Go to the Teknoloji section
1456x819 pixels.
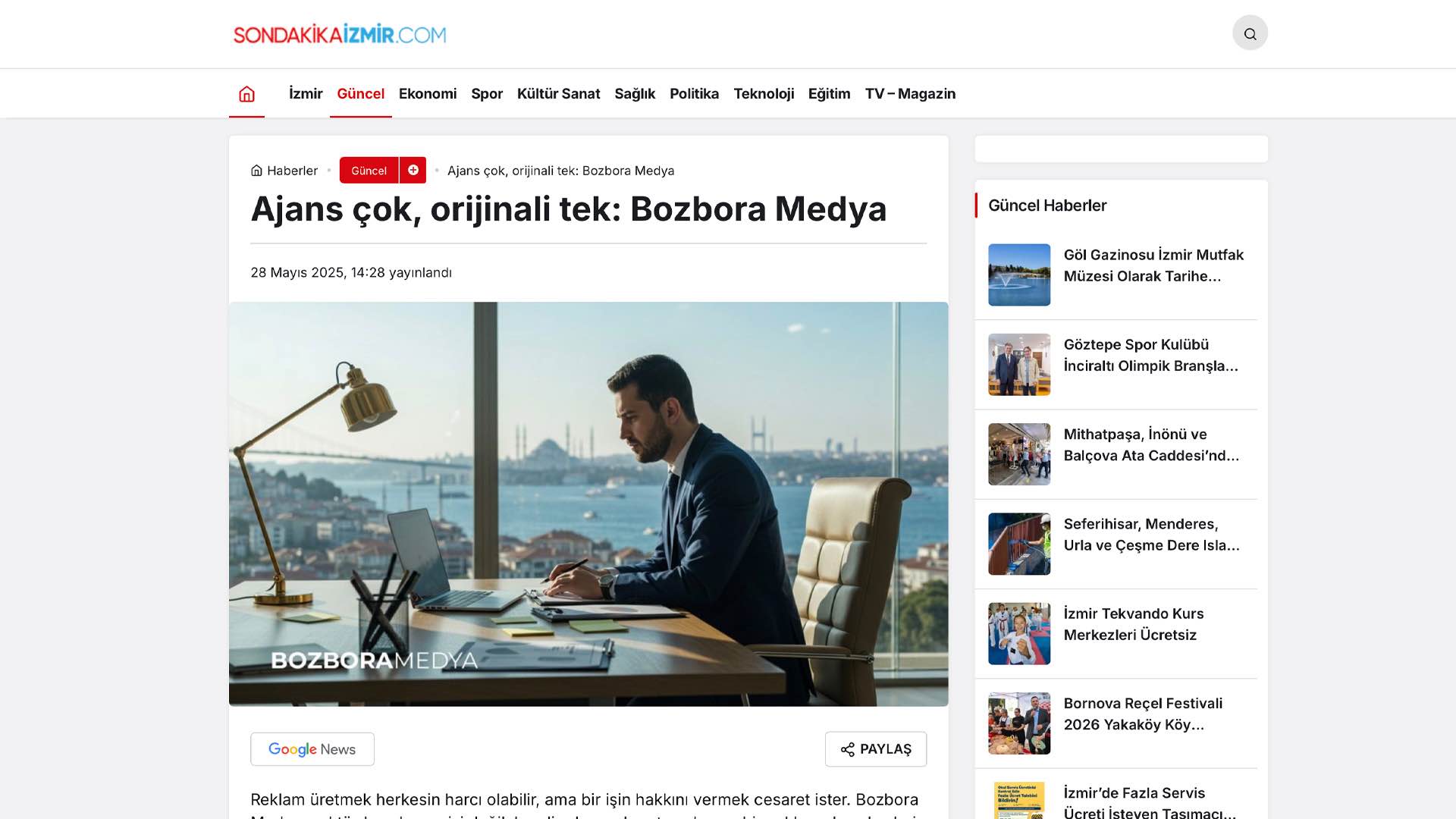[764, 94]
